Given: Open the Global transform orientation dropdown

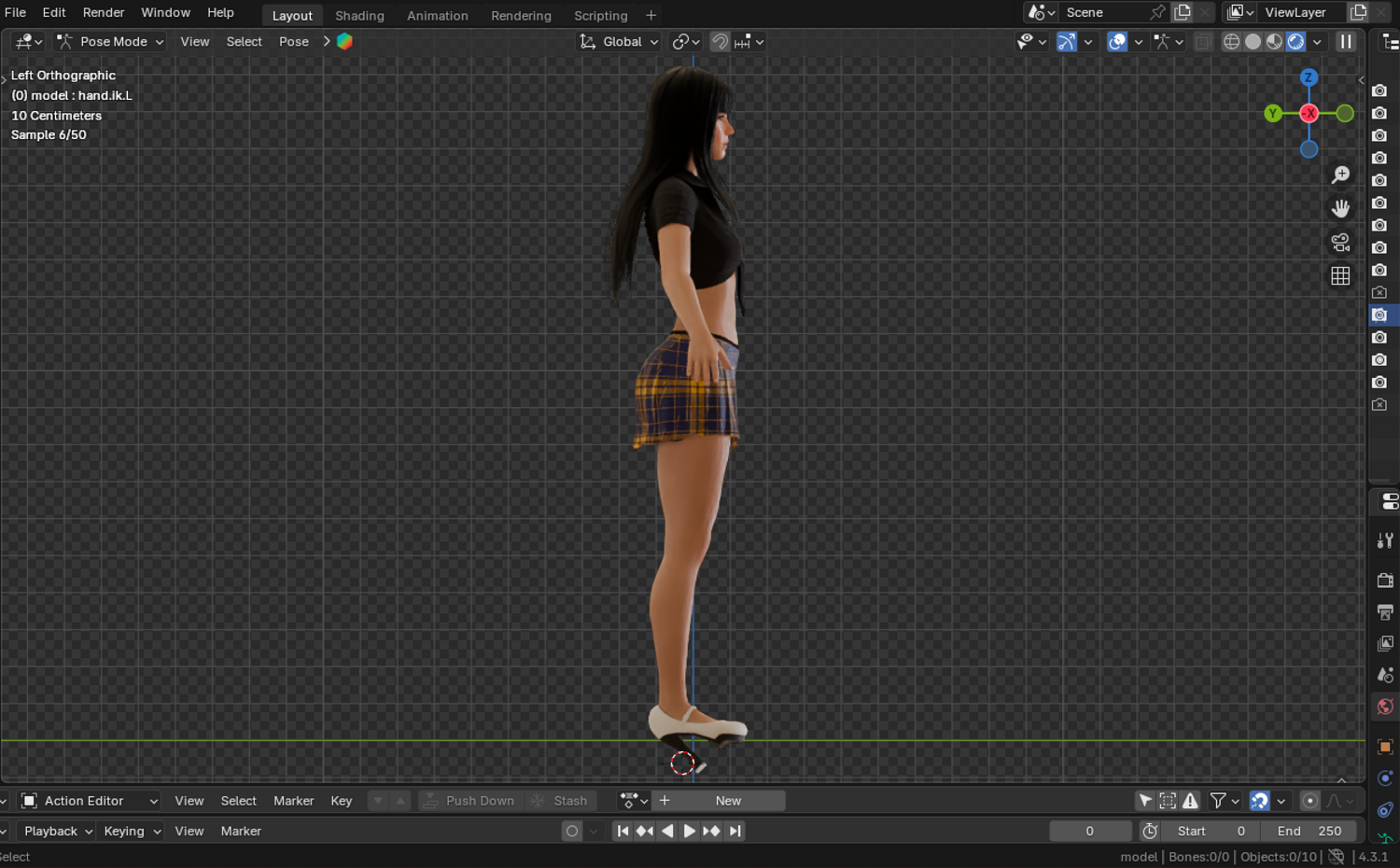Looking at the screenshot, I should (x=619, y=41).
